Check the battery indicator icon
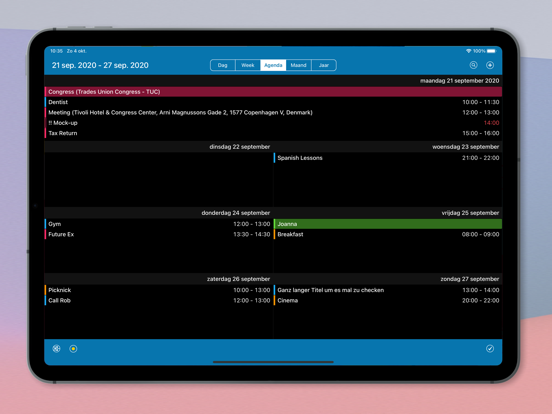552x414 pixels. click(x=491, y=51)
